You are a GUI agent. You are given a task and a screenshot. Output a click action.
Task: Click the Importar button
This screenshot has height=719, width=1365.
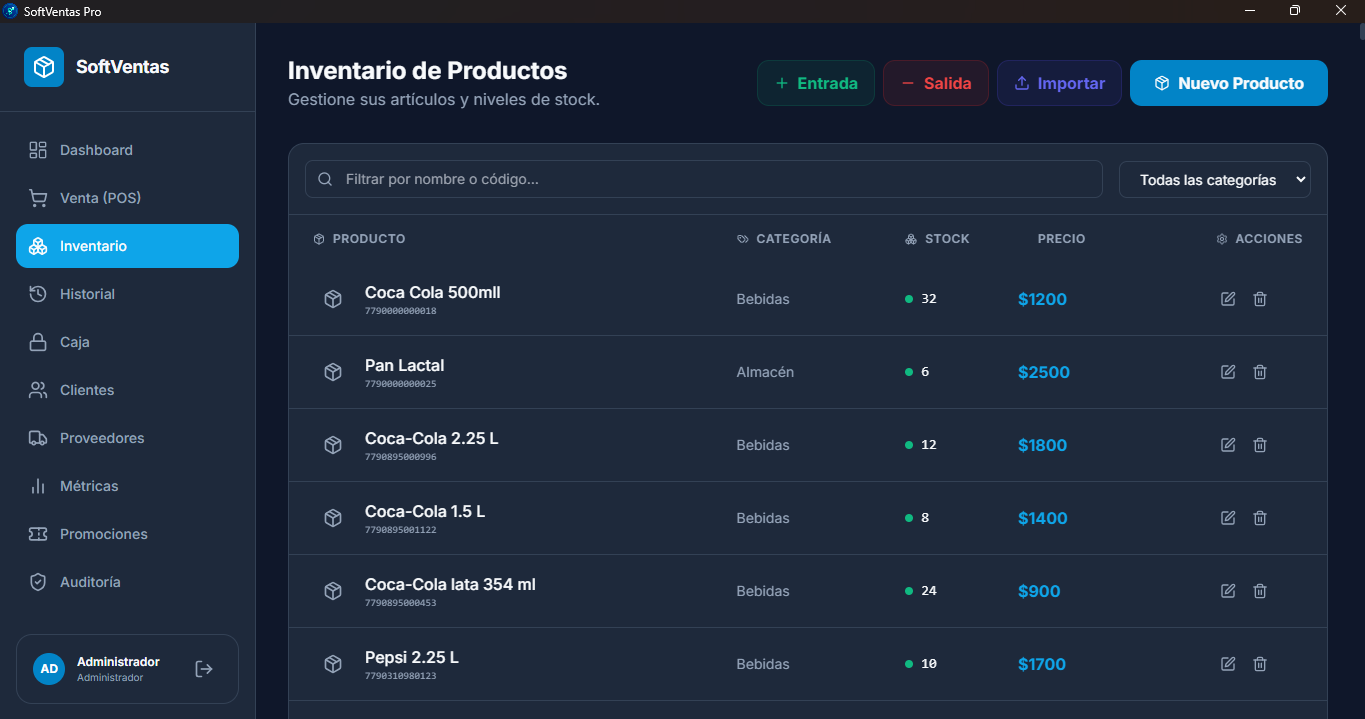[x=1059, y=82]
